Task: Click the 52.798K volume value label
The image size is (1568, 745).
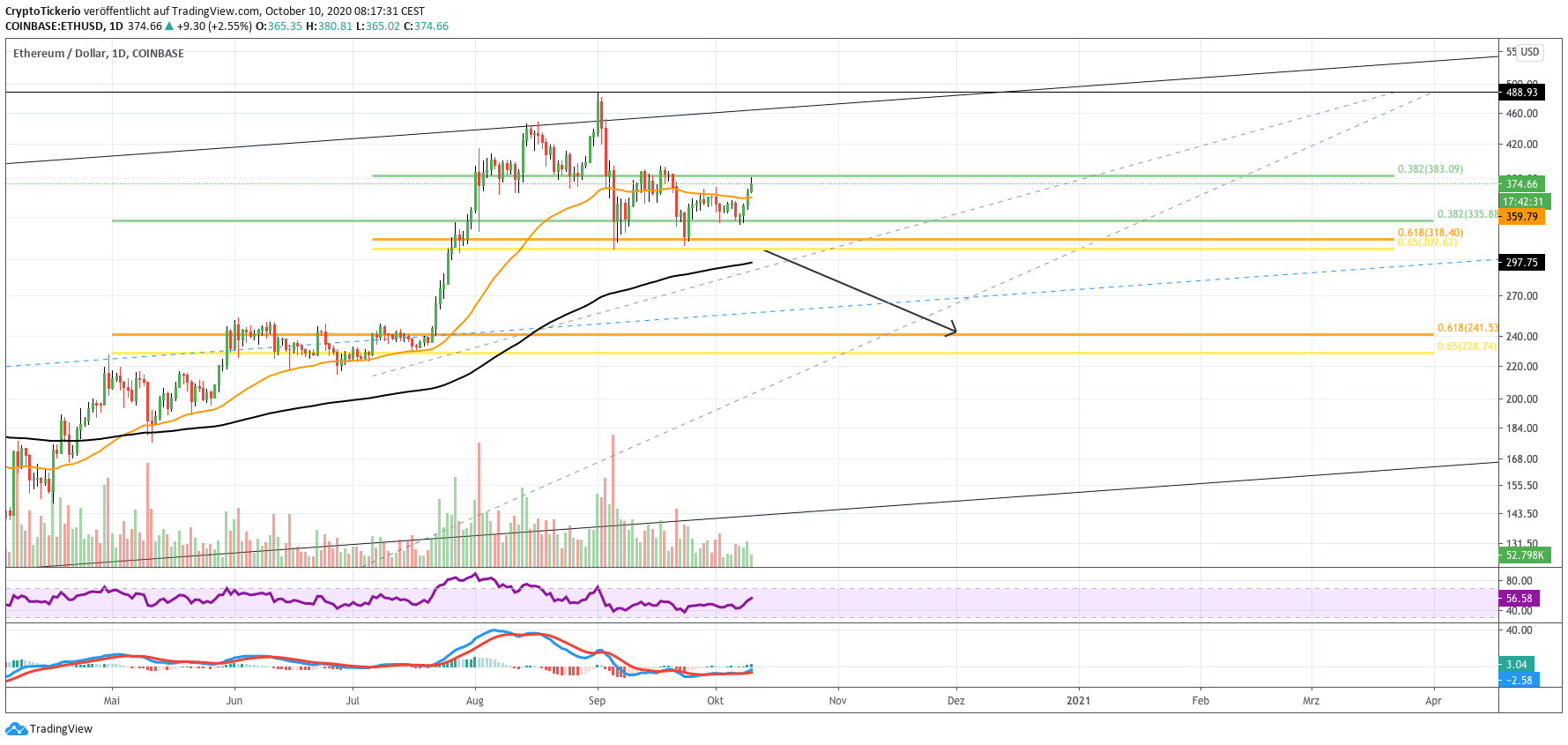Action: [1525, 555]
